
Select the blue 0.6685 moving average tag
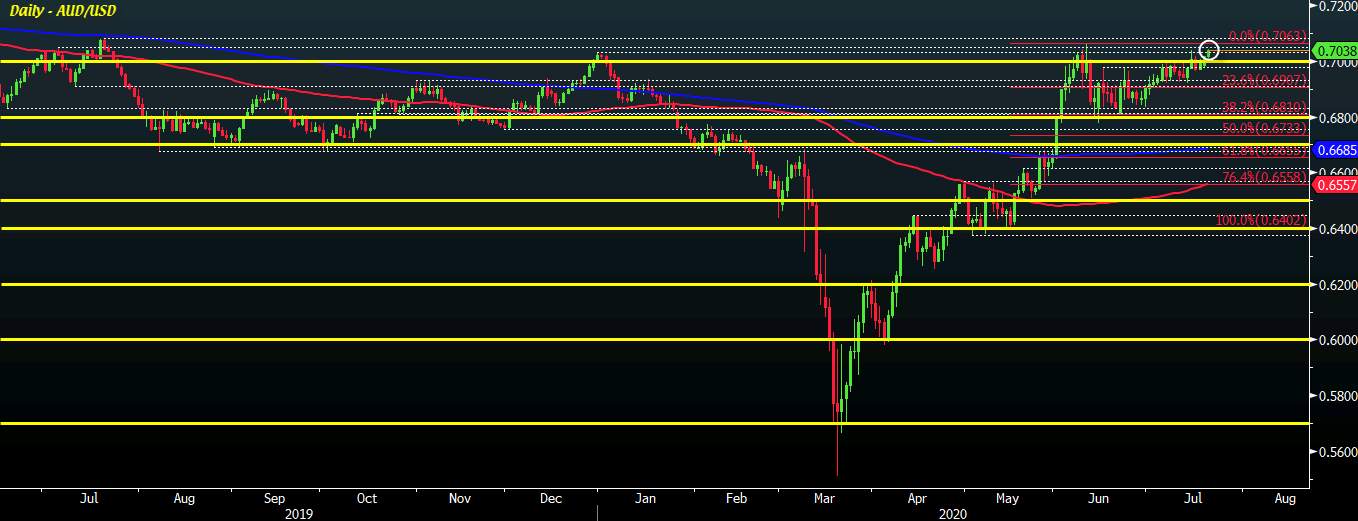[x=1335, y=150]
